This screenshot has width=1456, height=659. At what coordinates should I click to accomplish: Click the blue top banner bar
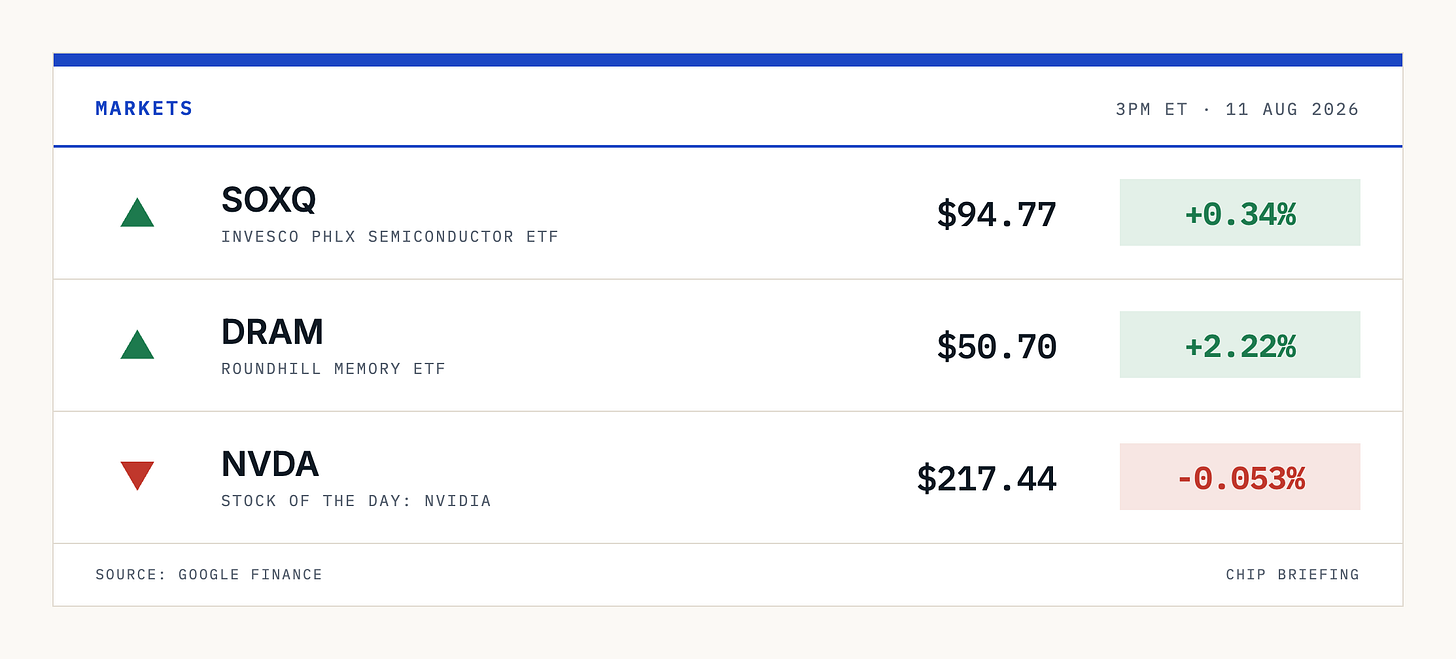[728, 60]
